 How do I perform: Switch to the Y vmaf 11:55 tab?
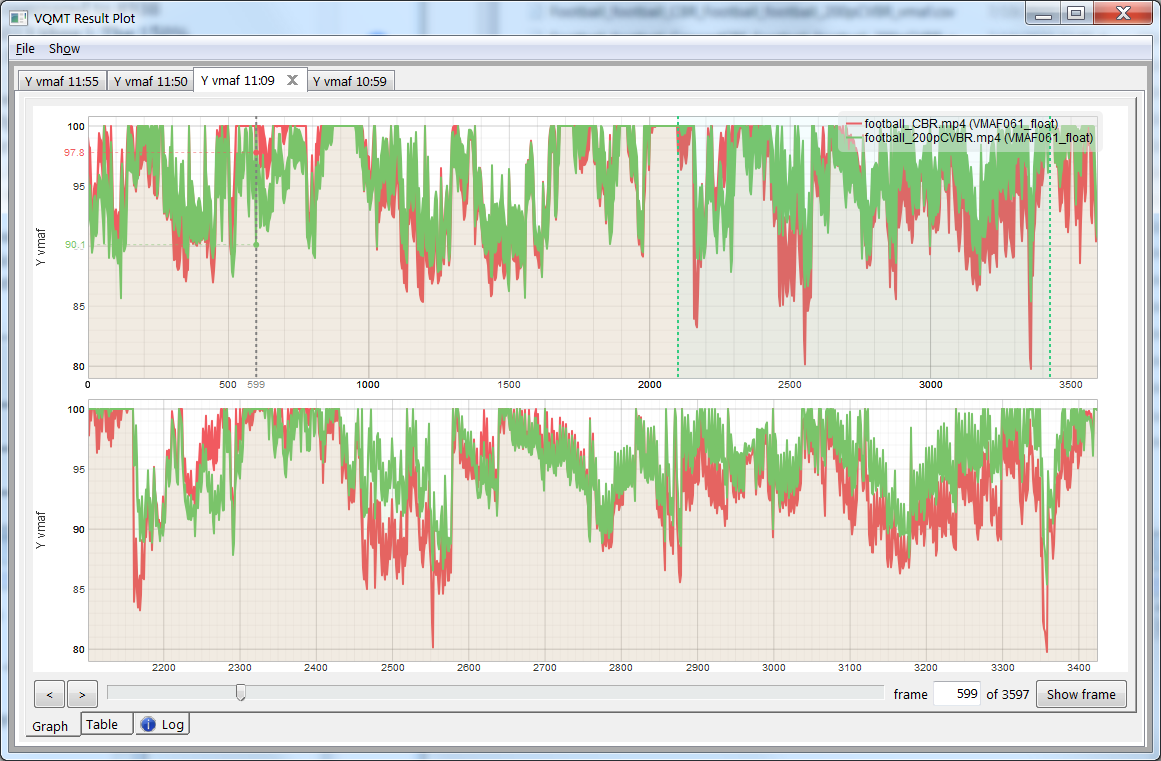[61, 82]
